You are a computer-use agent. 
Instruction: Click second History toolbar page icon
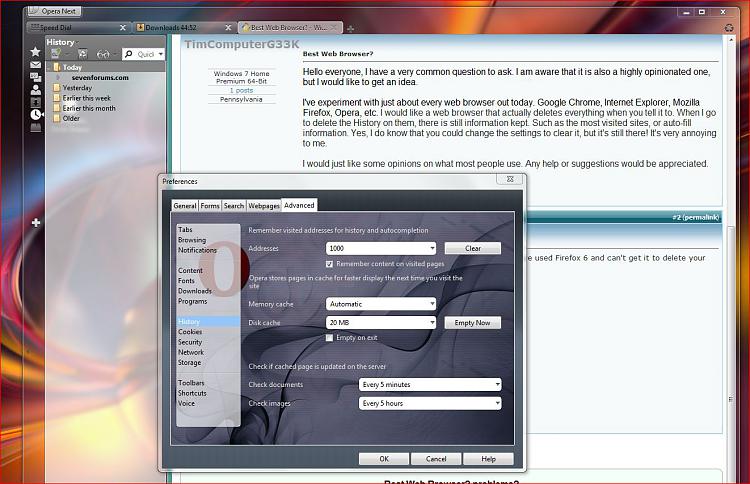82,54
